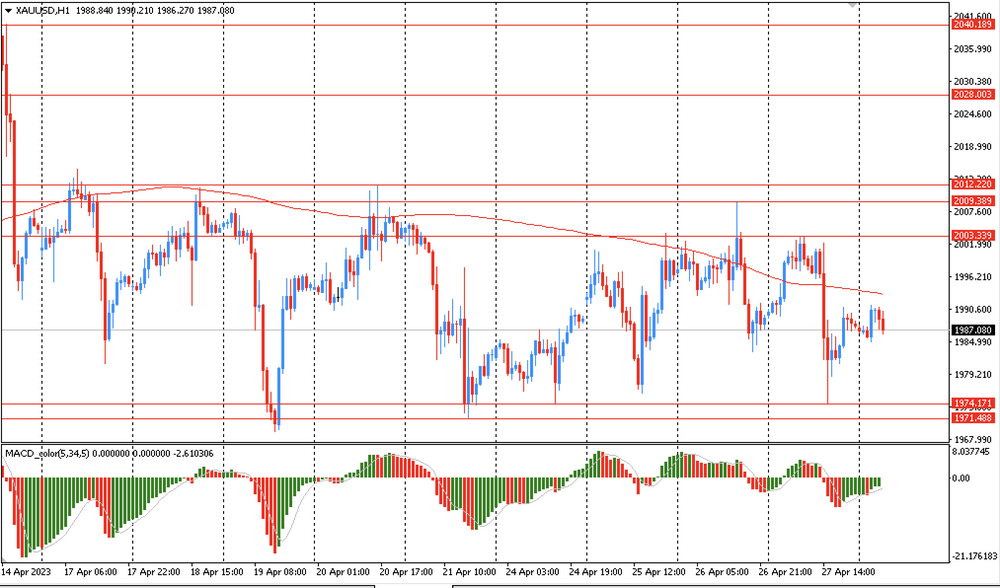Select the 2040.189 red price label
Viewport: 1000px width, 588px height.
pos(973,25)
